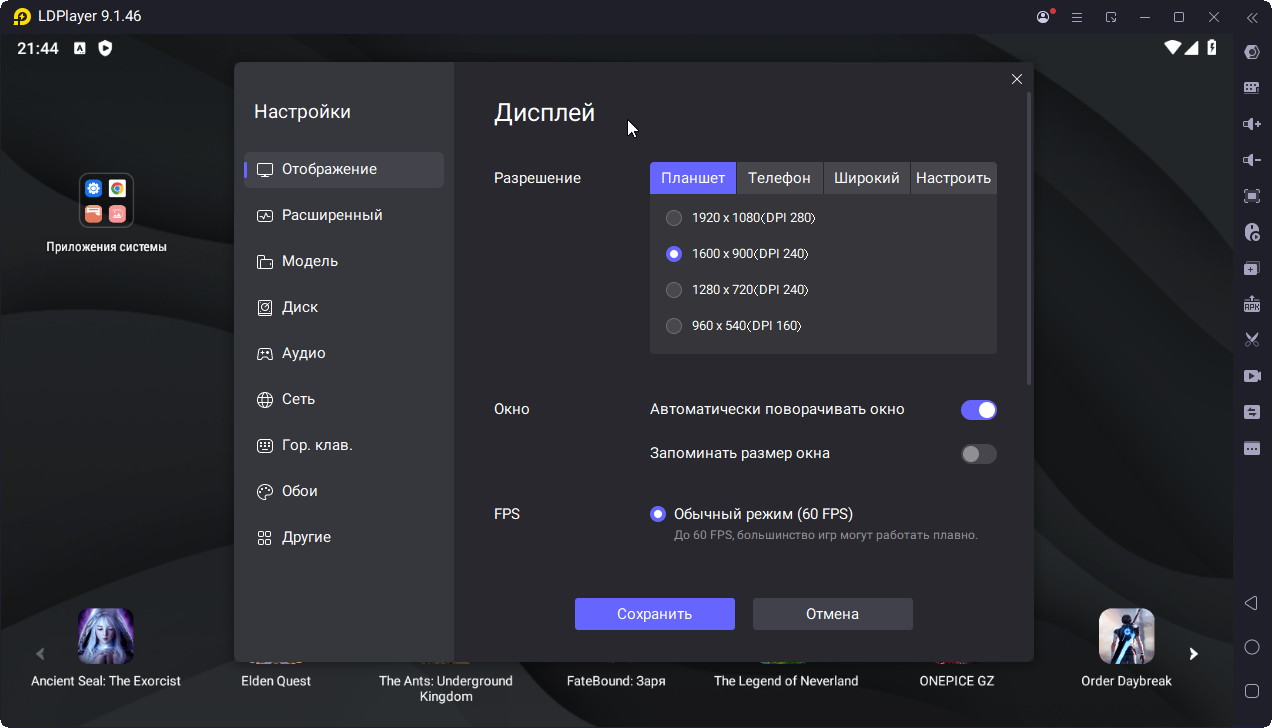Toggle fullscreen mode from the sidebar
This screenshot has height=728, width=1272.
1251,196
